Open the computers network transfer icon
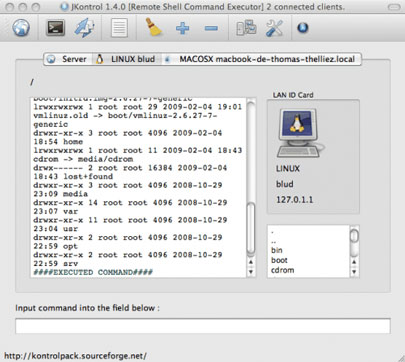Image resolution: width=405 pixels, height=362 pixels. click(246, 28)
